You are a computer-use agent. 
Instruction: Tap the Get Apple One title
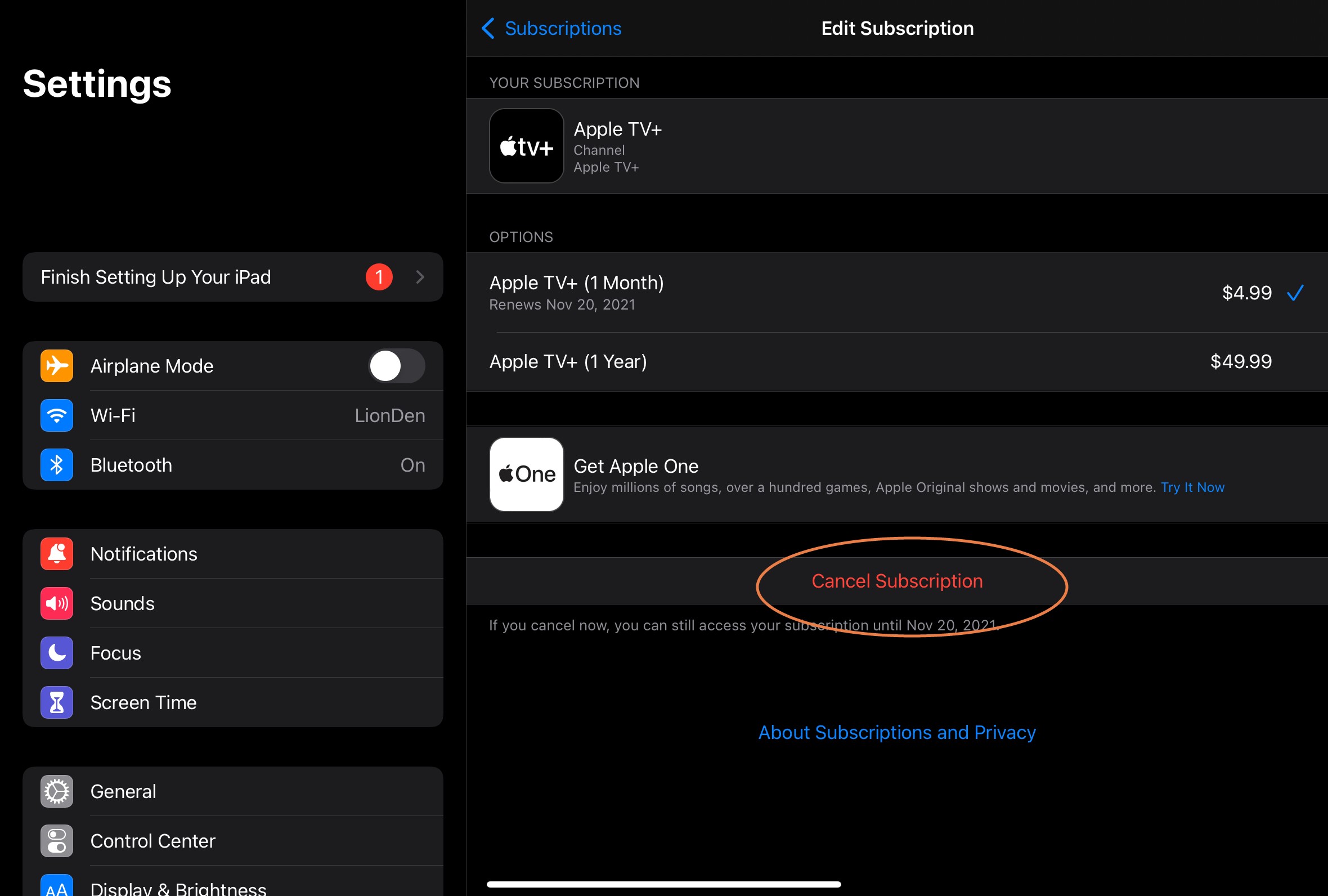(x=636, y=466)
